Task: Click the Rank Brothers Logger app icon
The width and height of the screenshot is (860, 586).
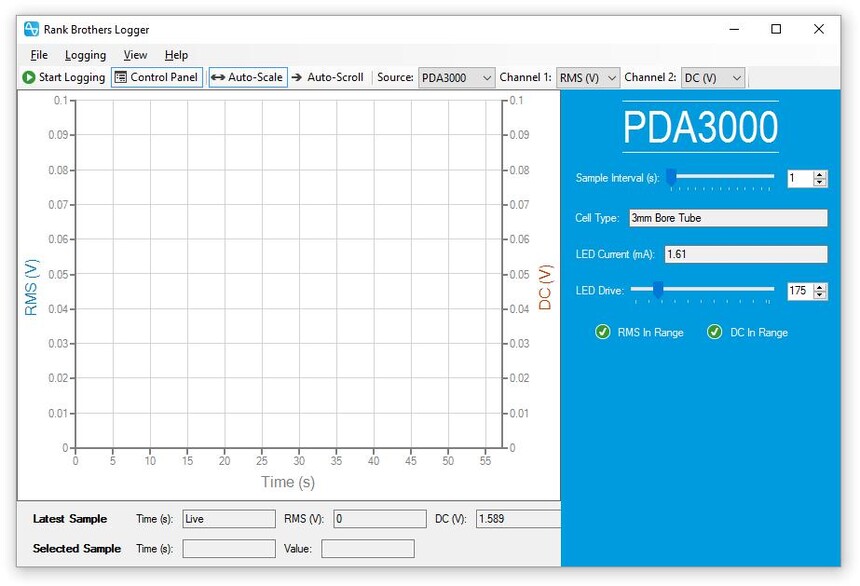Action: (x=31, y=29)
